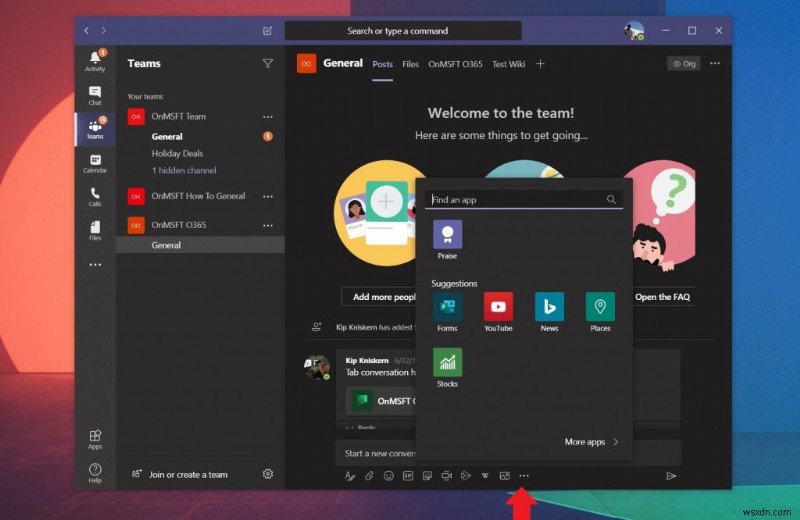Screen dimensions: 800x520
Task: Click the Format text icon
Action: coord(349,476)
